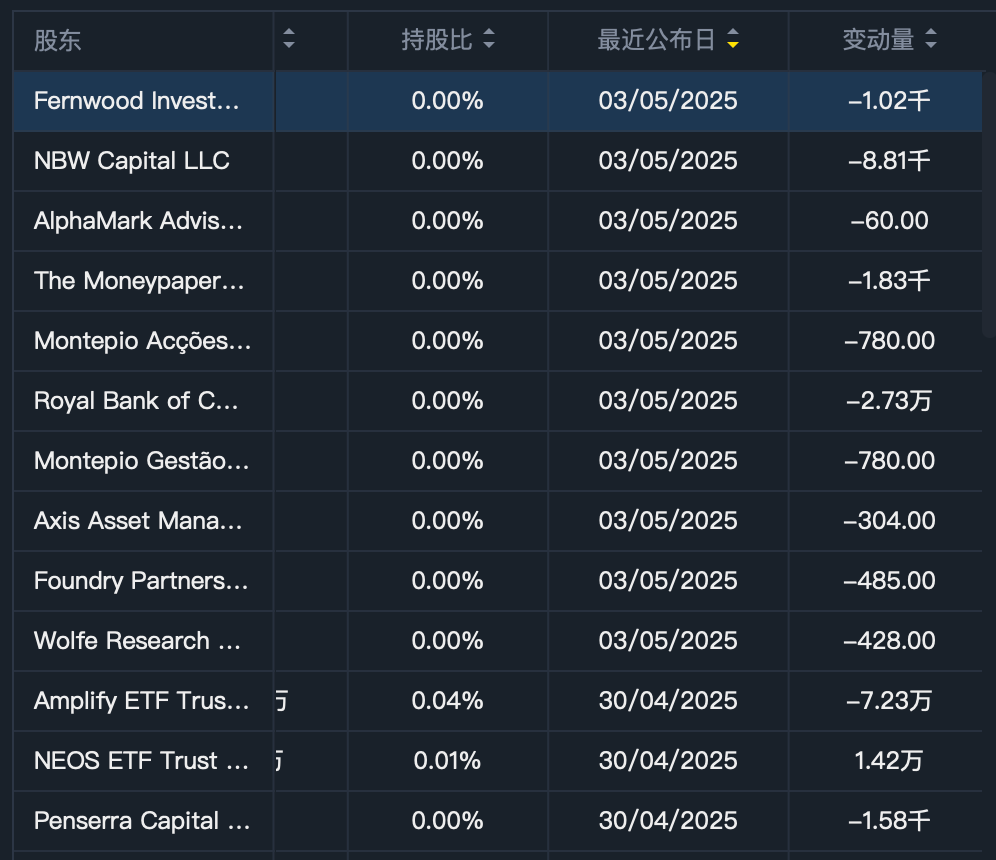Click the -7.23万 change value

(x=889, y=701)
